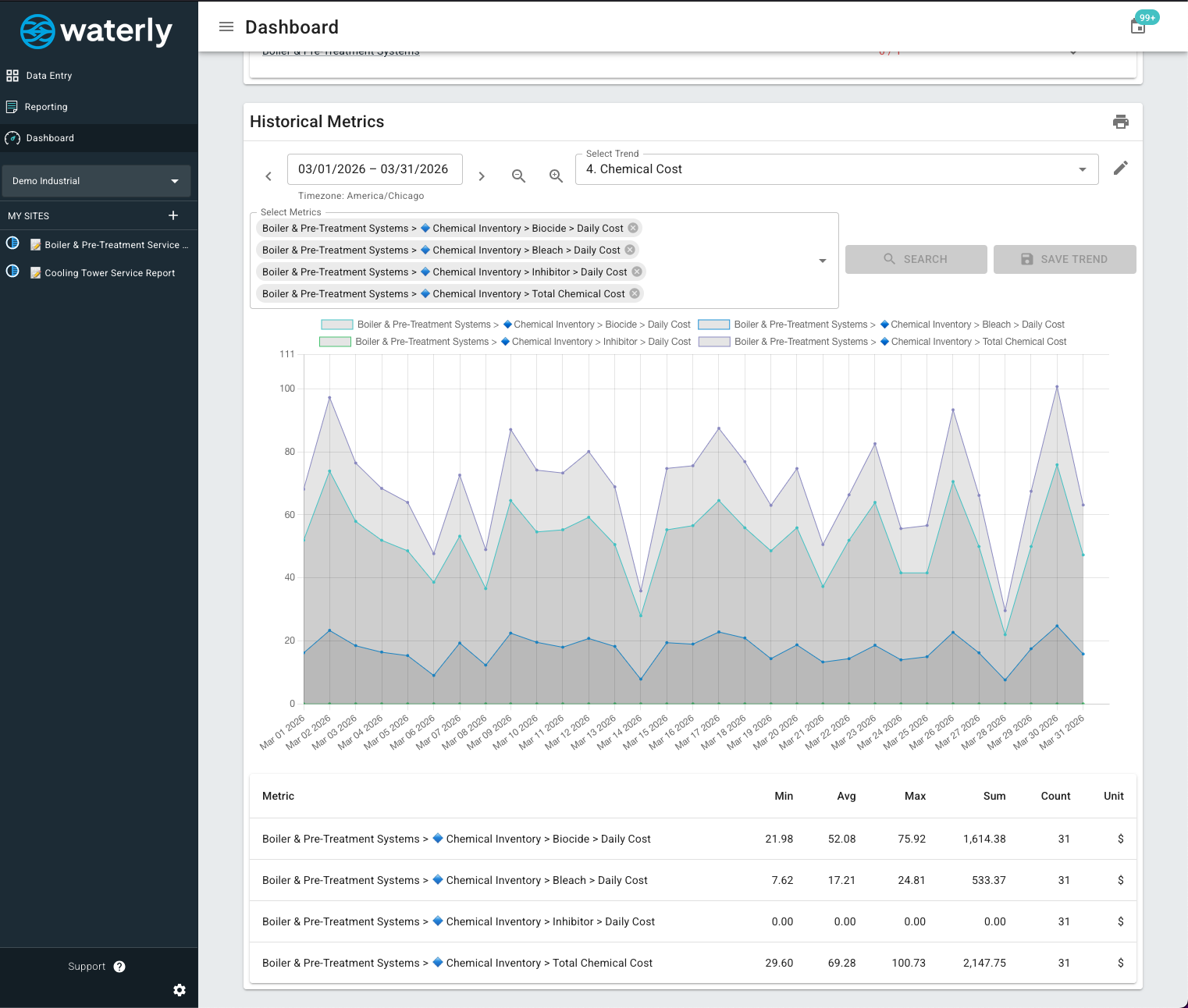Open the Select Trend dropdown
This screenshot has height=1008, width=1188.
837,169
